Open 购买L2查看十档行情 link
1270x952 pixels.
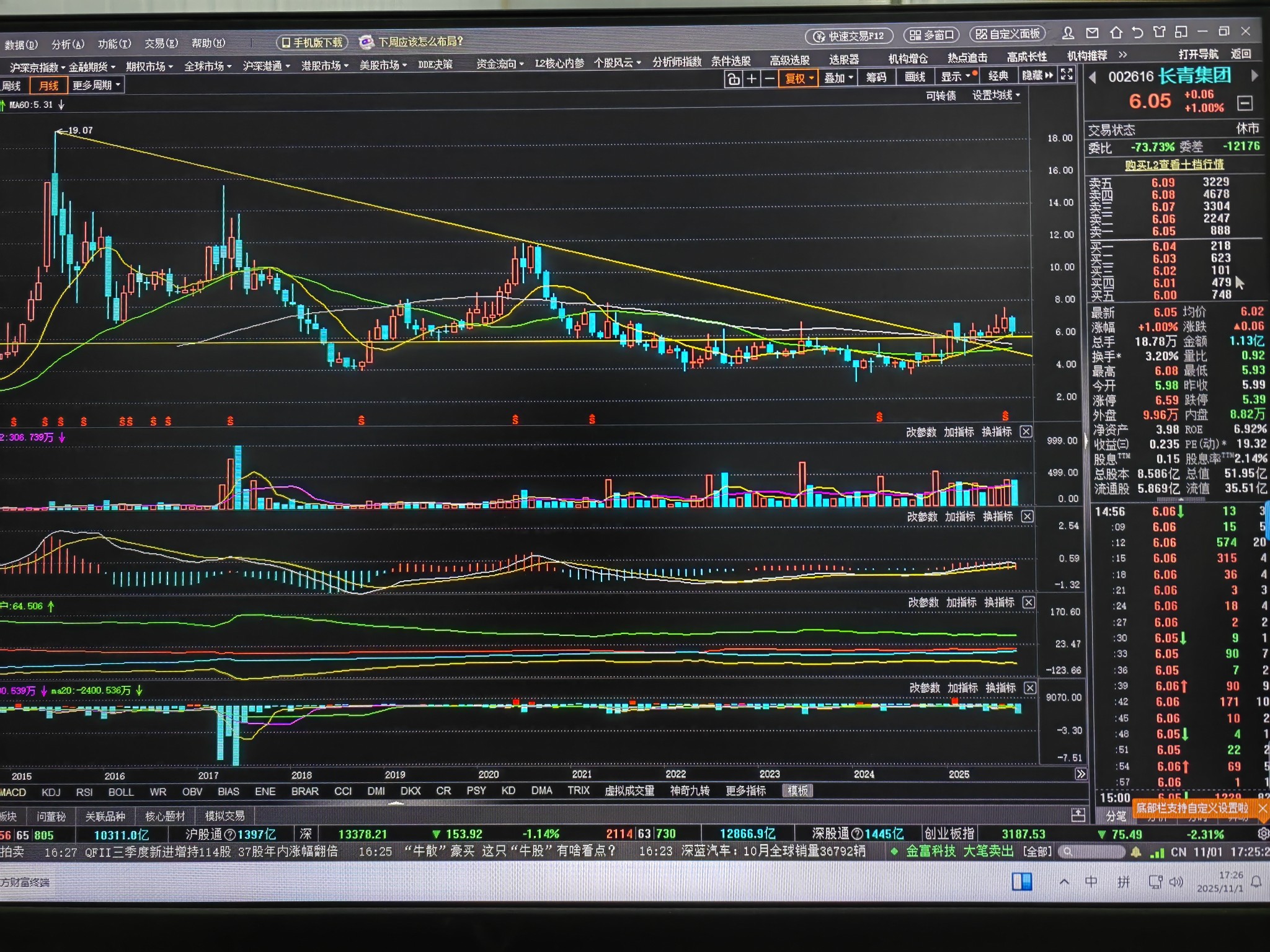click(x=1174, y=164)
